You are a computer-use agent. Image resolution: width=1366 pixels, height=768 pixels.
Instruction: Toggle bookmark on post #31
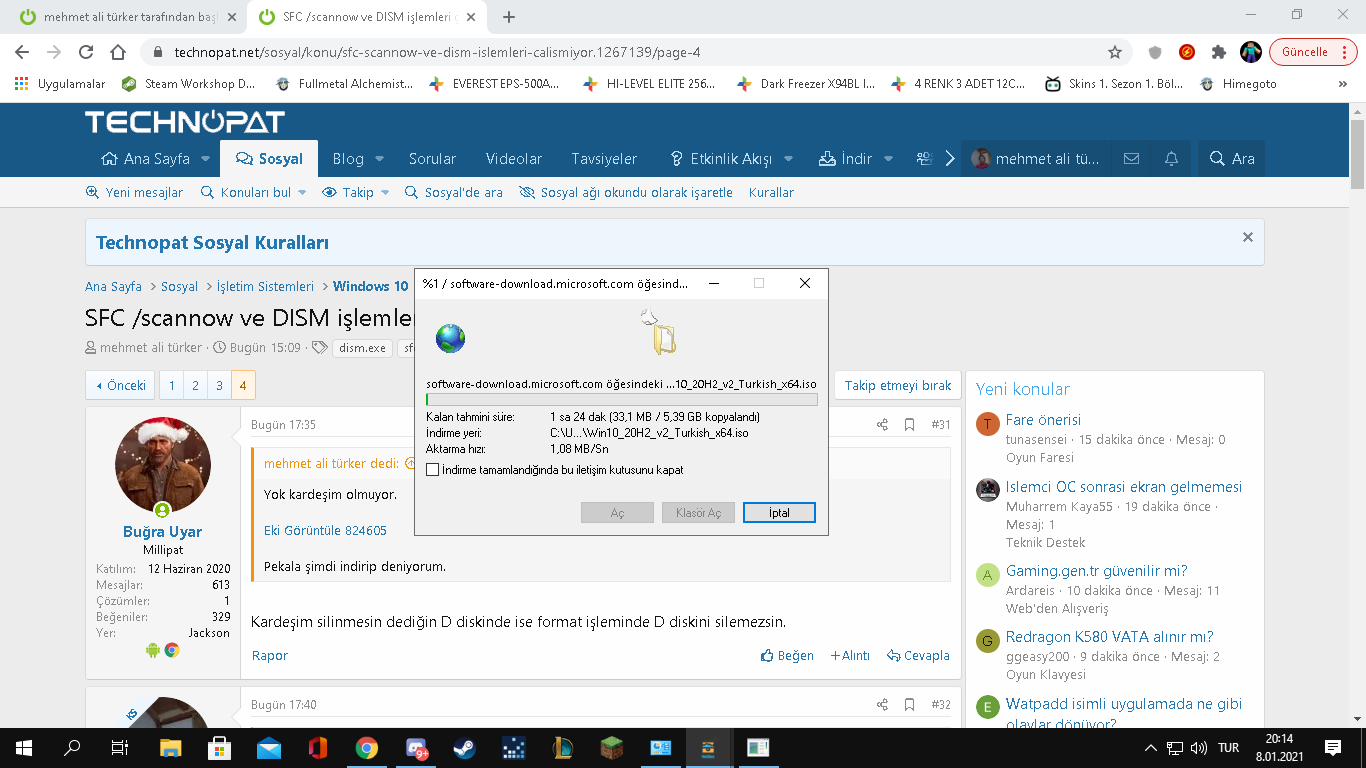(910, 425)
